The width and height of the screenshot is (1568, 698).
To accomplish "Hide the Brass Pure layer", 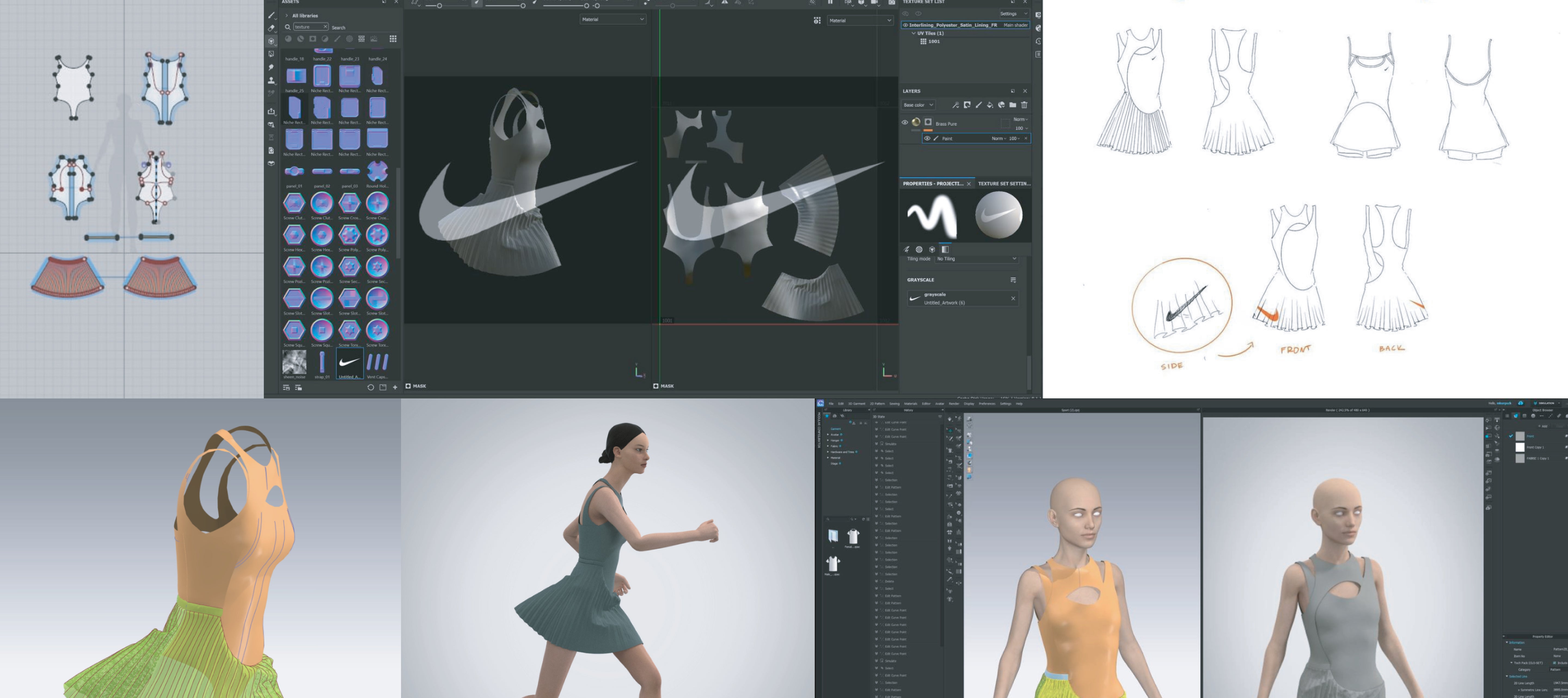I will point(905,122).
